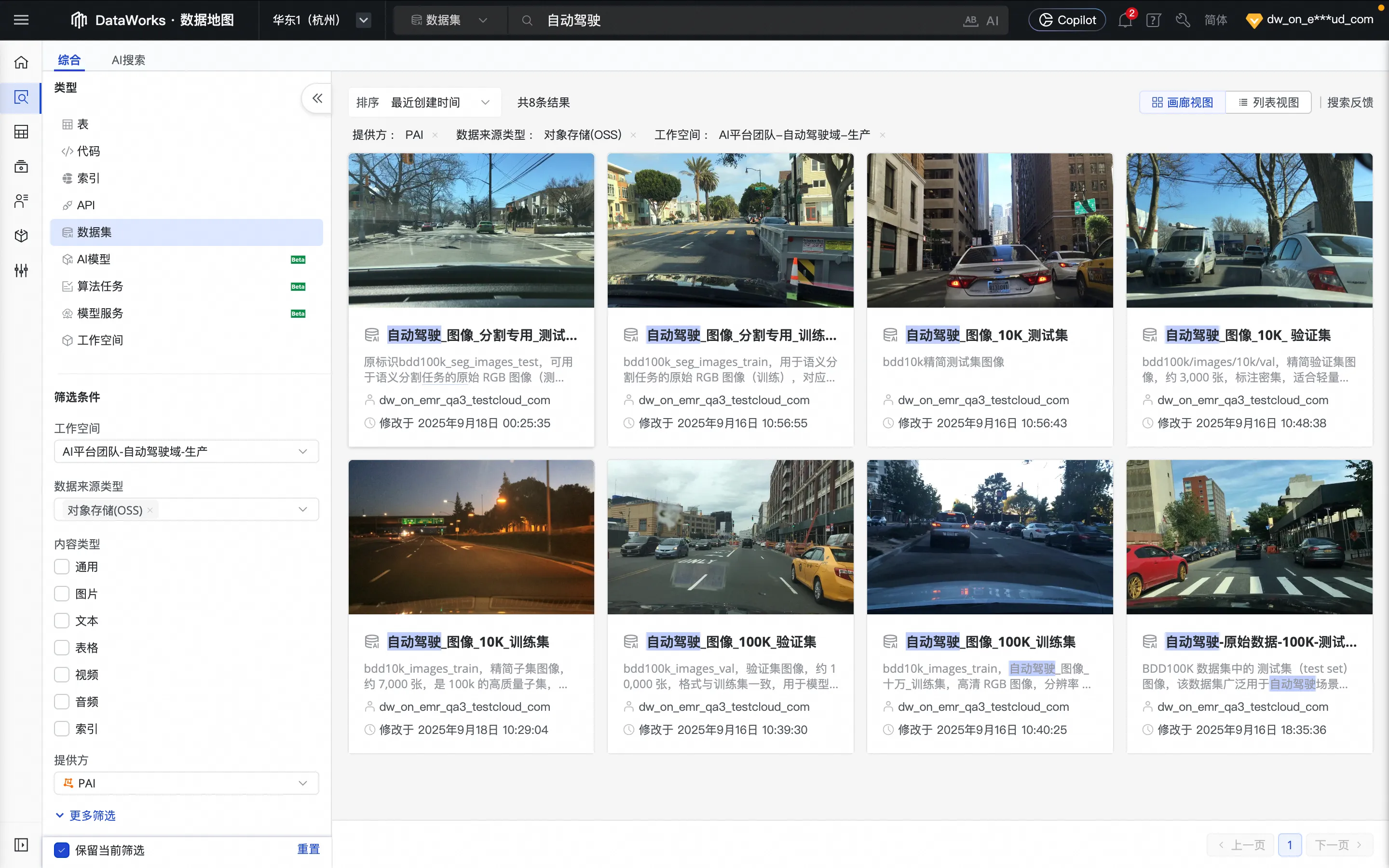Click the AI search toggle in the search bar

tap(992, 21)
